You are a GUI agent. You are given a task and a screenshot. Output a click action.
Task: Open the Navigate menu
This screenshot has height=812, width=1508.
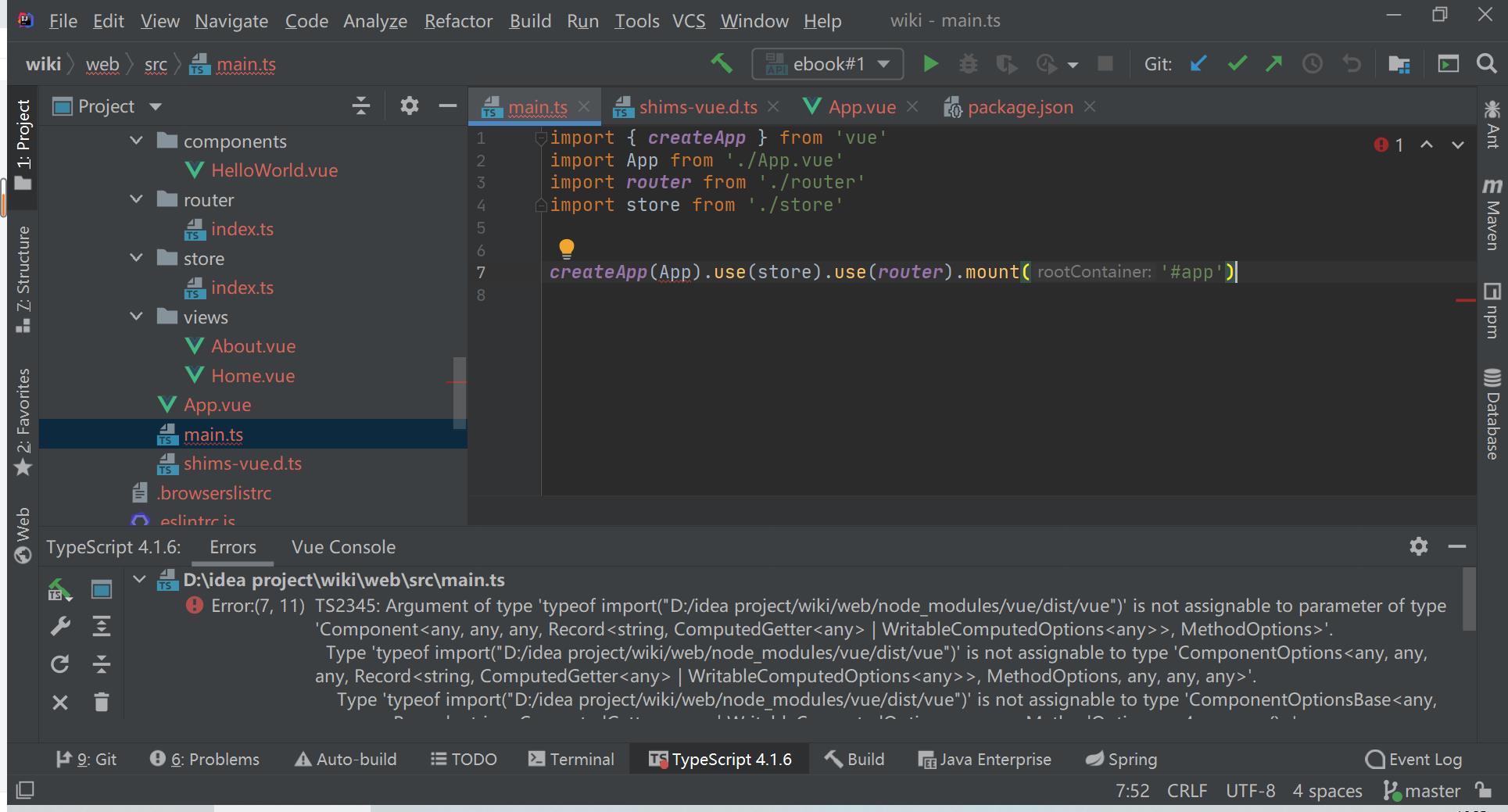pos(231,21)
